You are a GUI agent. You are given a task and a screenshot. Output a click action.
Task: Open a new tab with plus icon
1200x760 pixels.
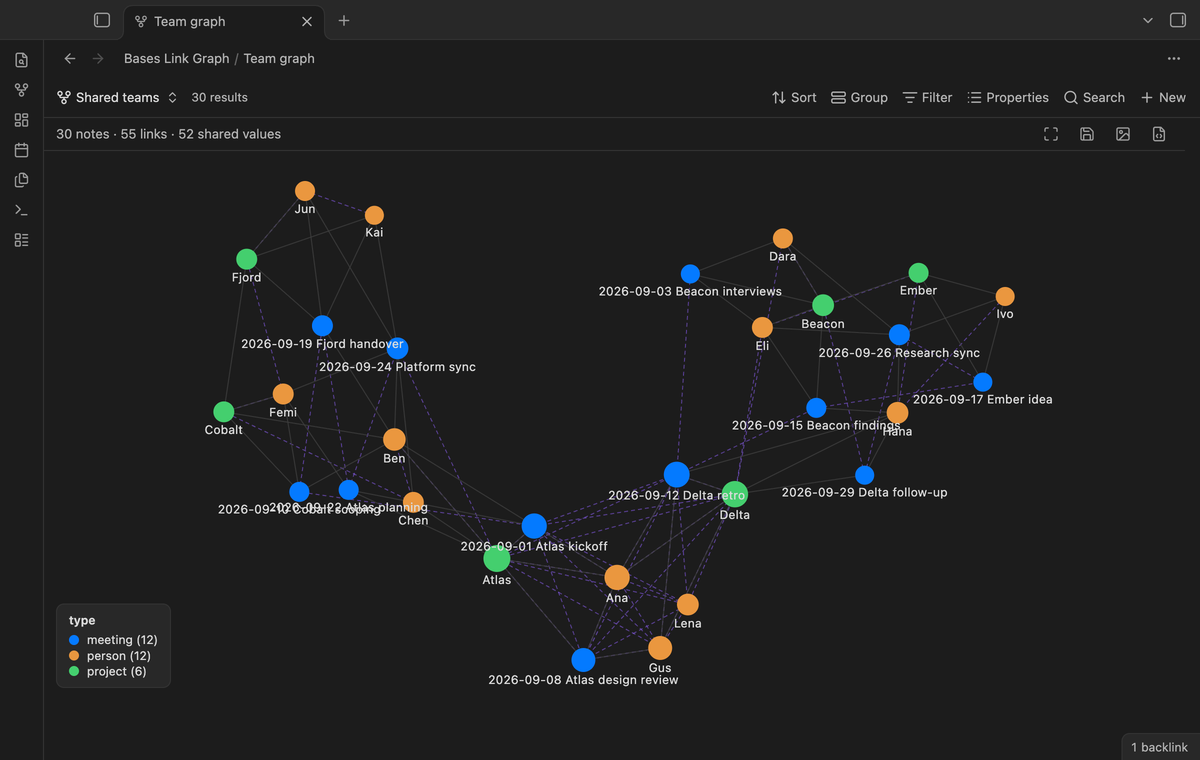(x=344, y=20)
